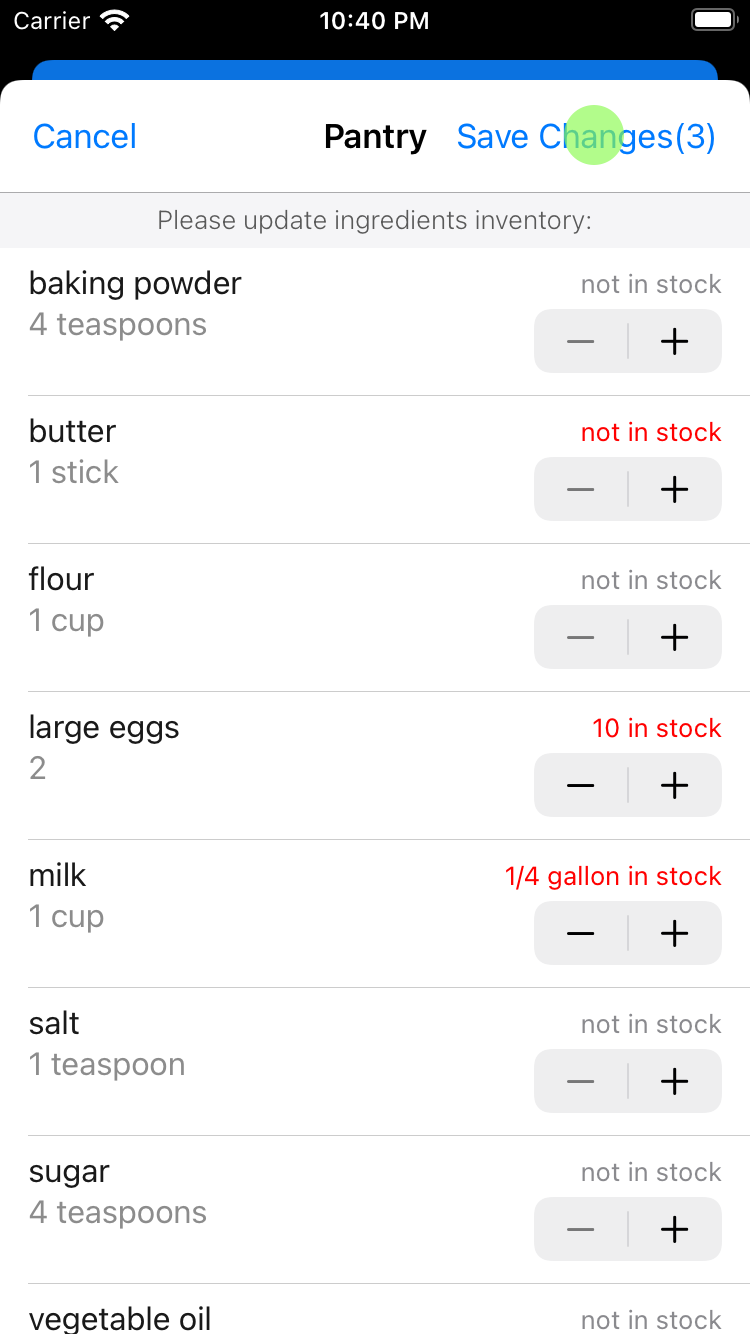
Task: Tap minus stepper for sugar
Action: (x=581, y=1229)
